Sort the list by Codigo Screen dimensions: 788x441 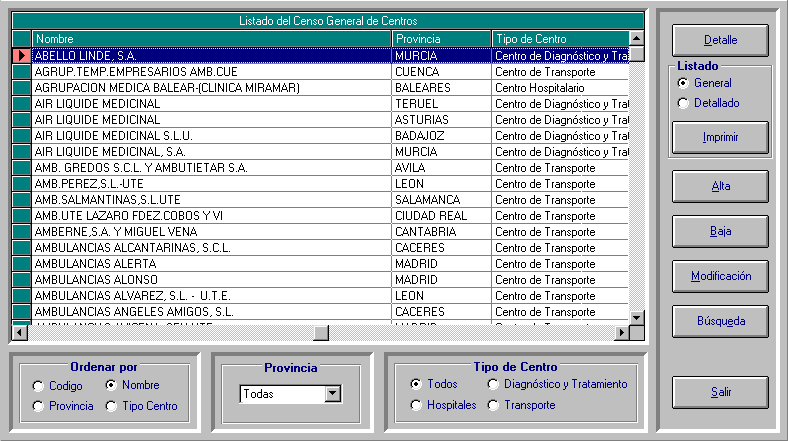pyautogui.click(x=39, y=386)
